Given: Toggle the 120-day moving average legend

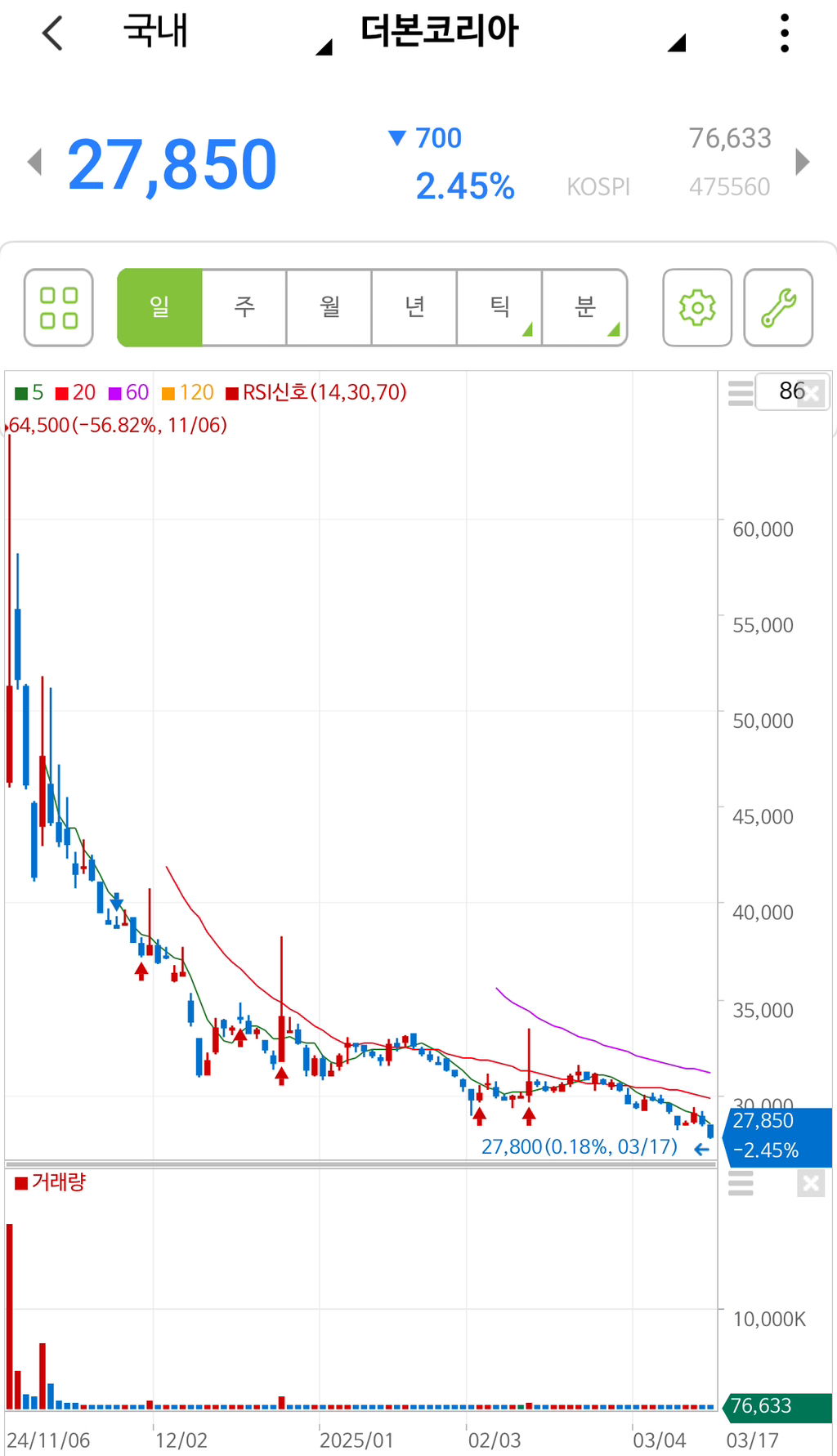Looking at the screenshot, I should (x=188, y=393).
